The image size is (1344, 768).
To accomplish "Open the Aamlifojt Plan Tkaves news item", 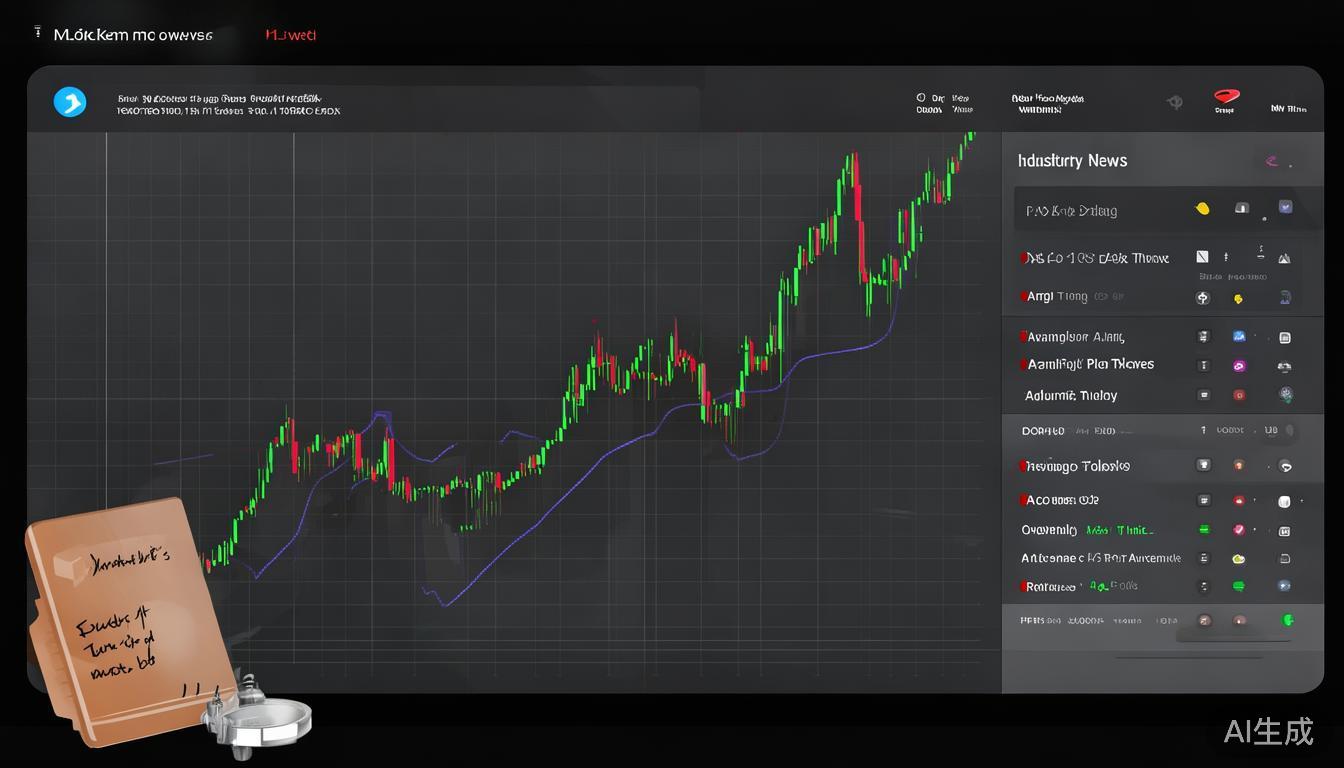I will (1090, 365).
